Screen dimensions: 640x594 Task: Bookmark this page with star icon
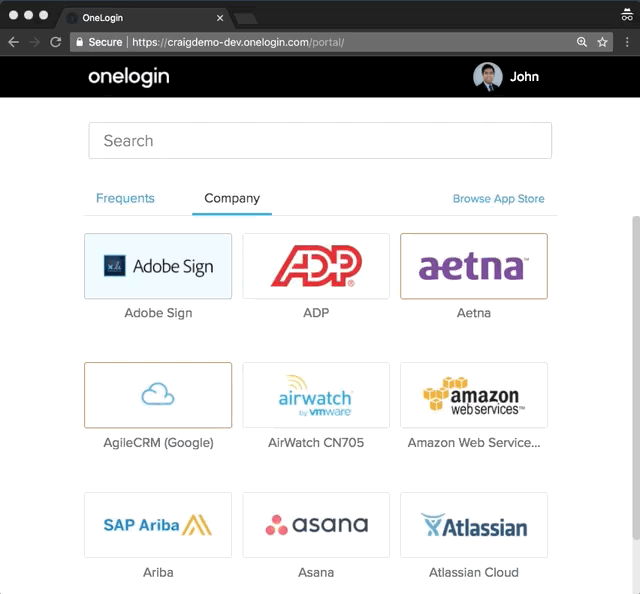(602, 42)
